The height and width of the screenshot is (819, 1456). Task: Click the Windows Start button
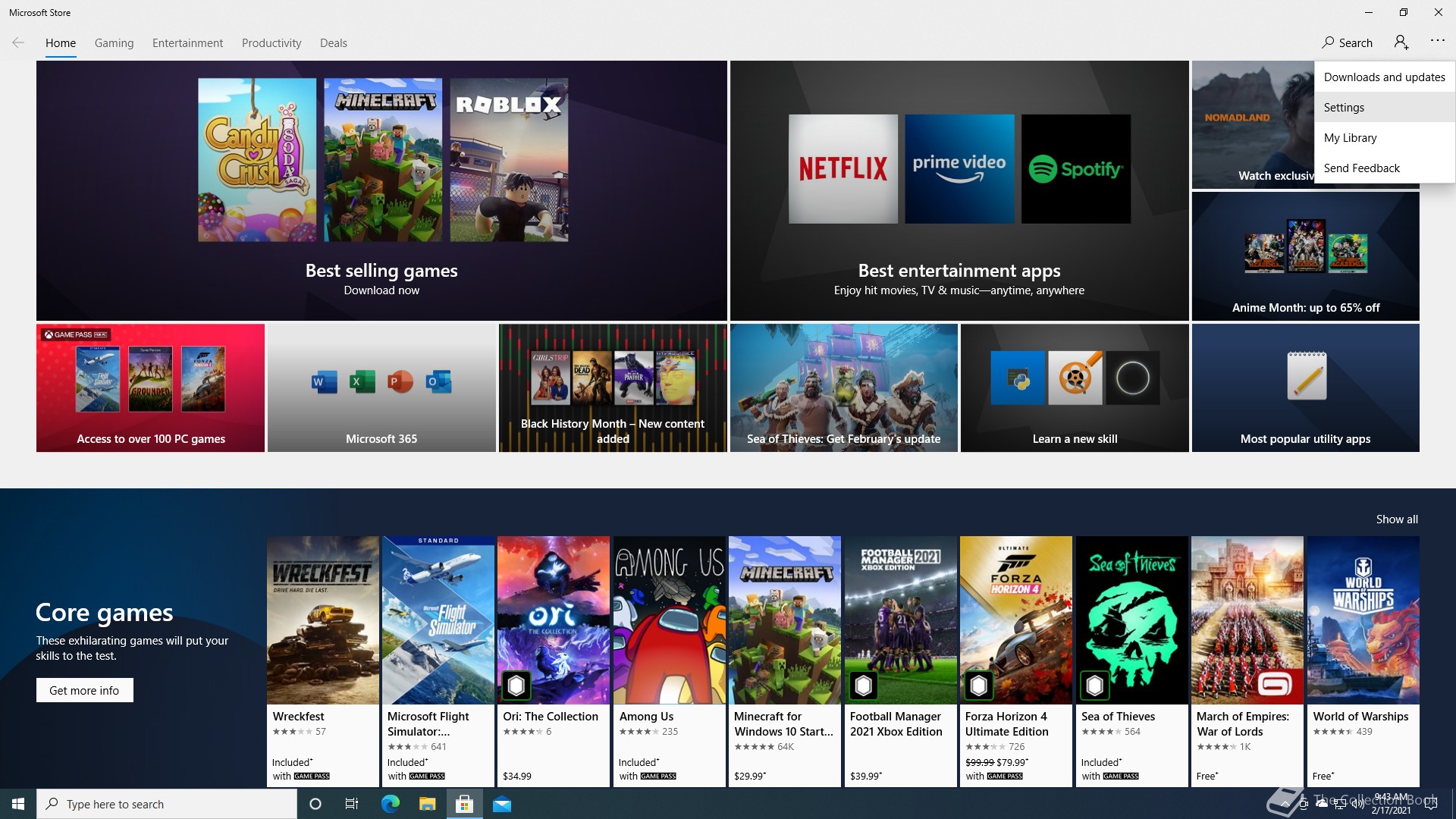tap(18, 804)
